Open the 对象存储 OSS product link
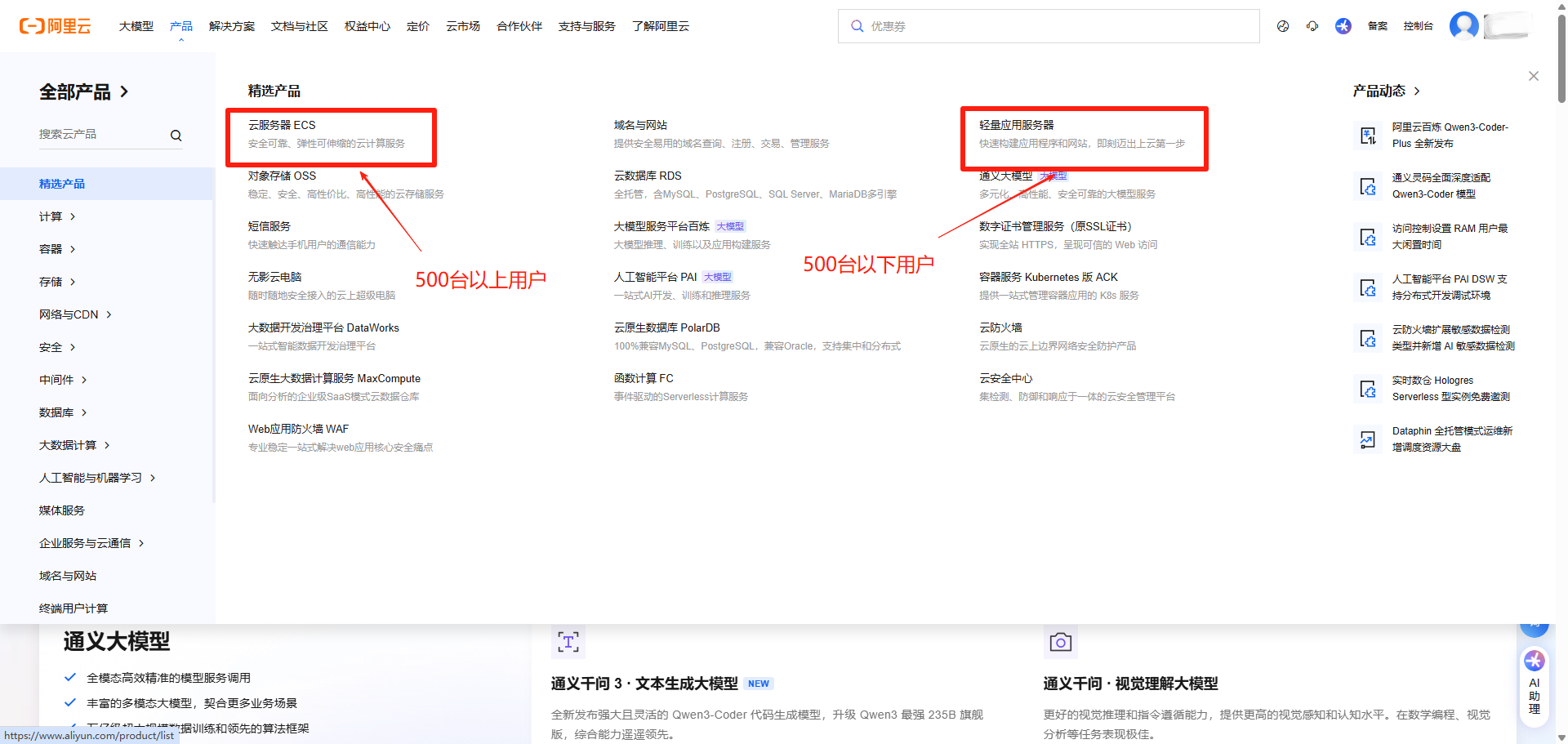 [x=282, y=176]
